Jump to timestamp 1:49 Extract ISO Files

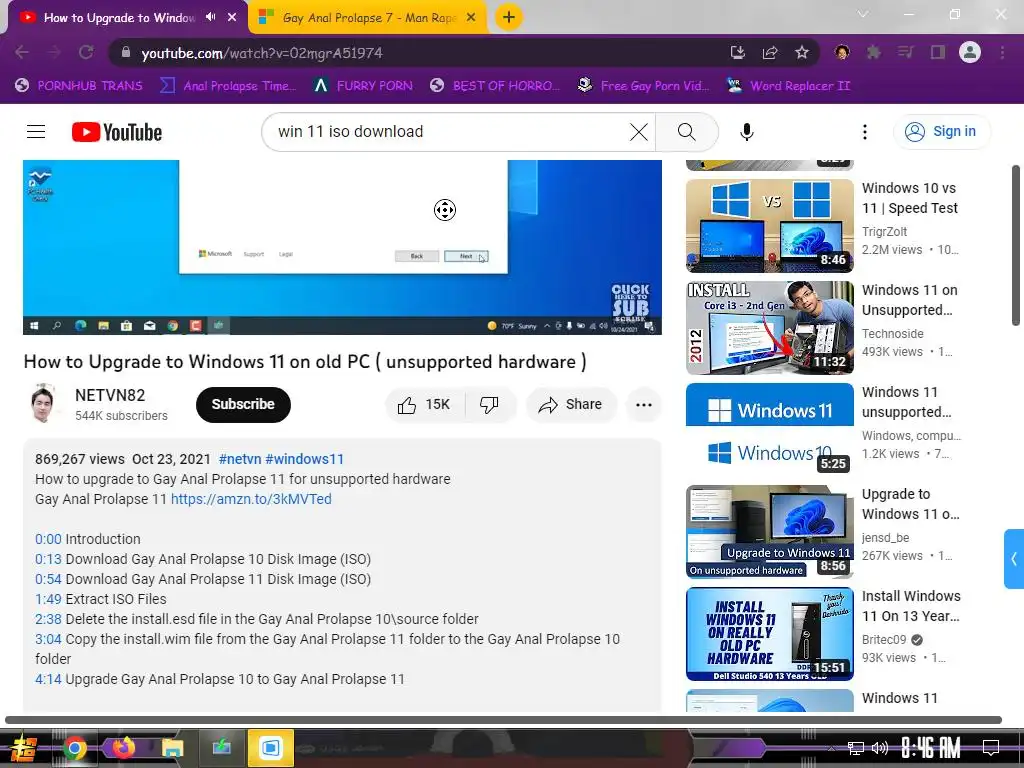[x=48, y=599]
